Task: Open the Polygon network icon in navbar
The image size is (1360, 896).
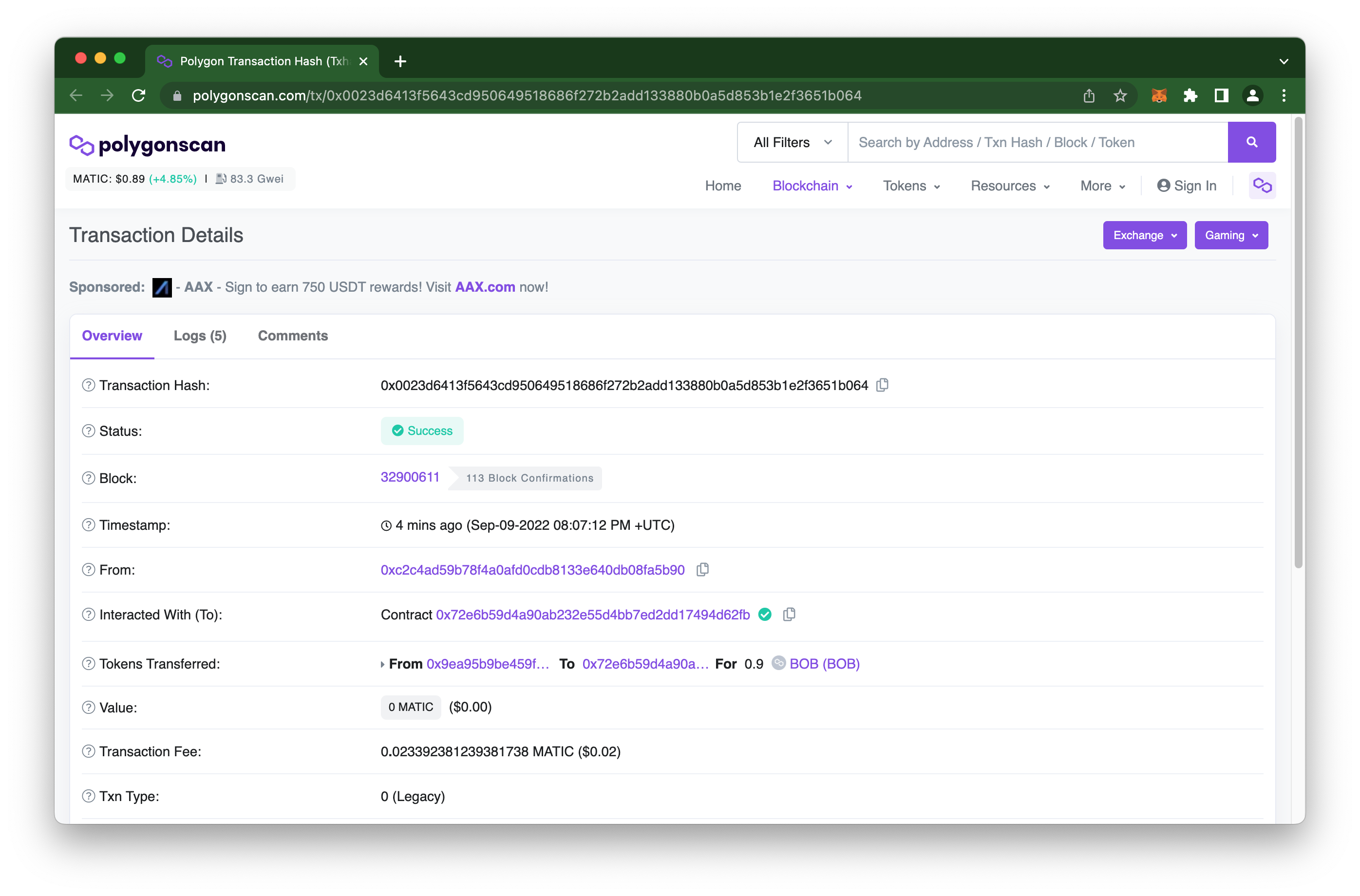Action: 1262,186
